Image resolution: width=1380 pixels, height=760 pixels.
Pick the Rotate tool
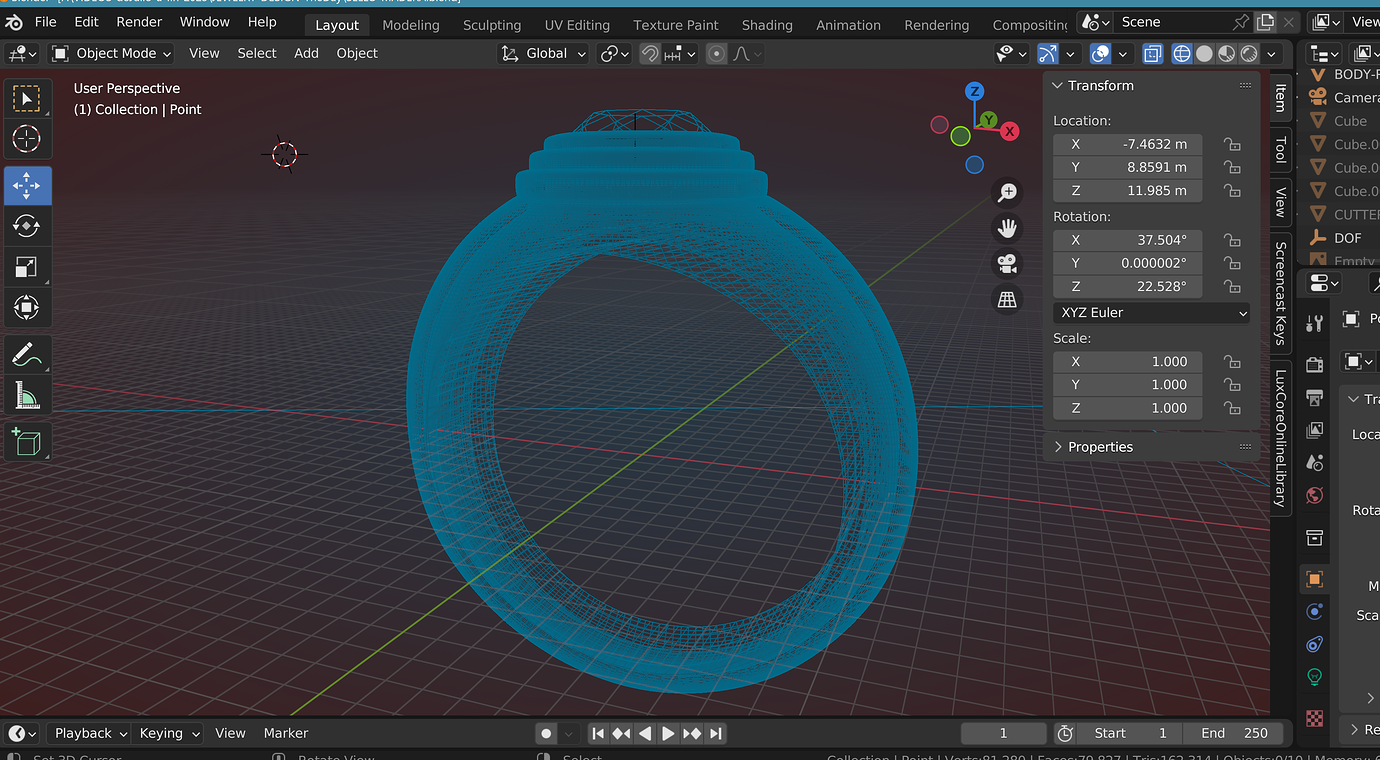pyautogui.click(x=27, y=226)
